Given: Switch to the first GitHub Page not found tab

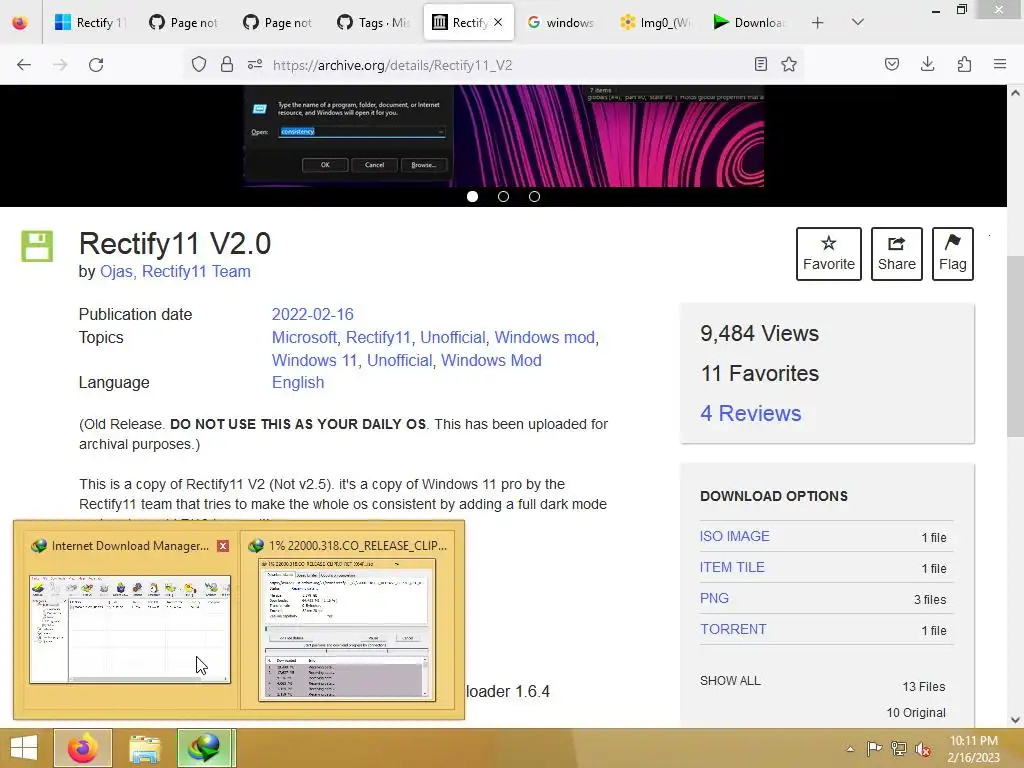Looking at the screenshot, I should tap(184, 23).
